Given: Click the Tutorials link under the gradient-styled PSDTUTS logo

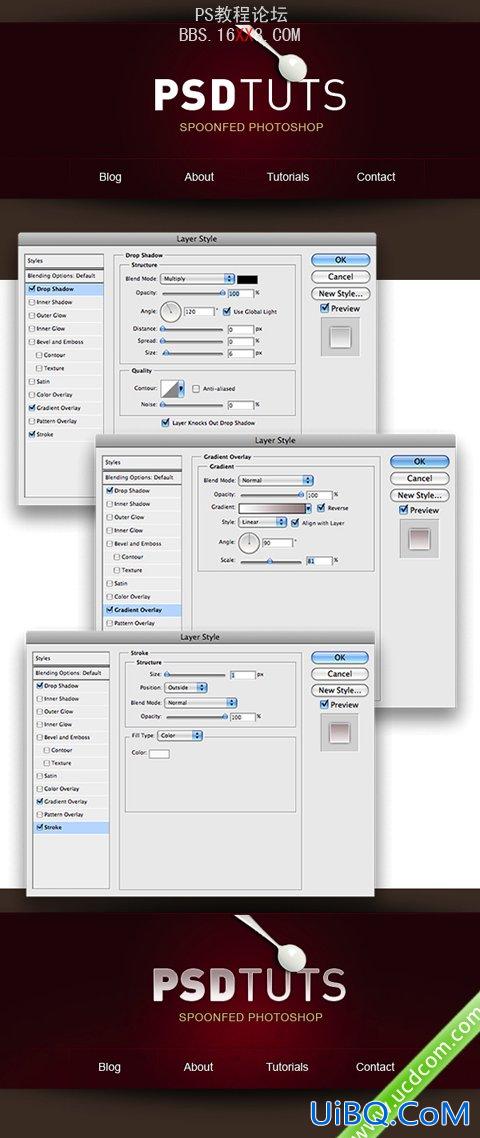Looking at the screenshot, I should [x=287, y=1067].
